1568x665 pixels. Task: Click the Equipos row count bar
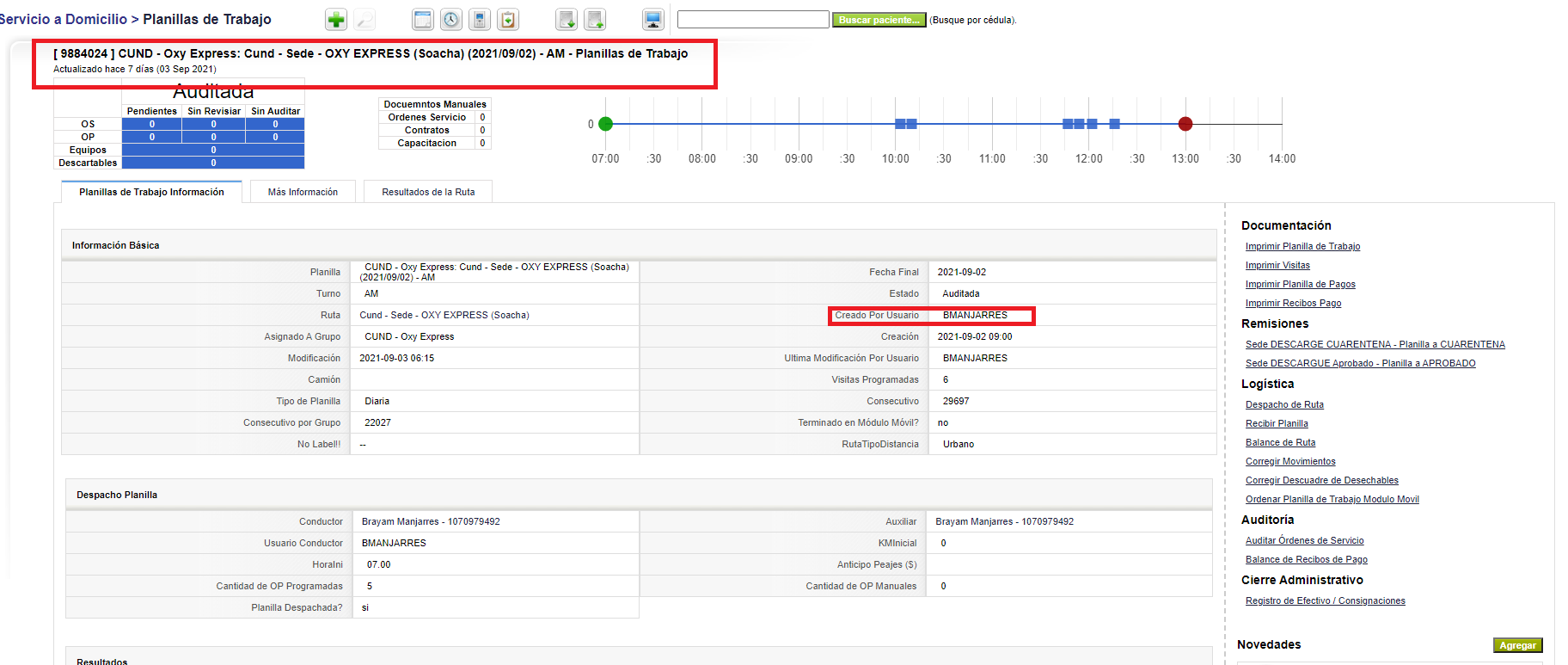213,150
